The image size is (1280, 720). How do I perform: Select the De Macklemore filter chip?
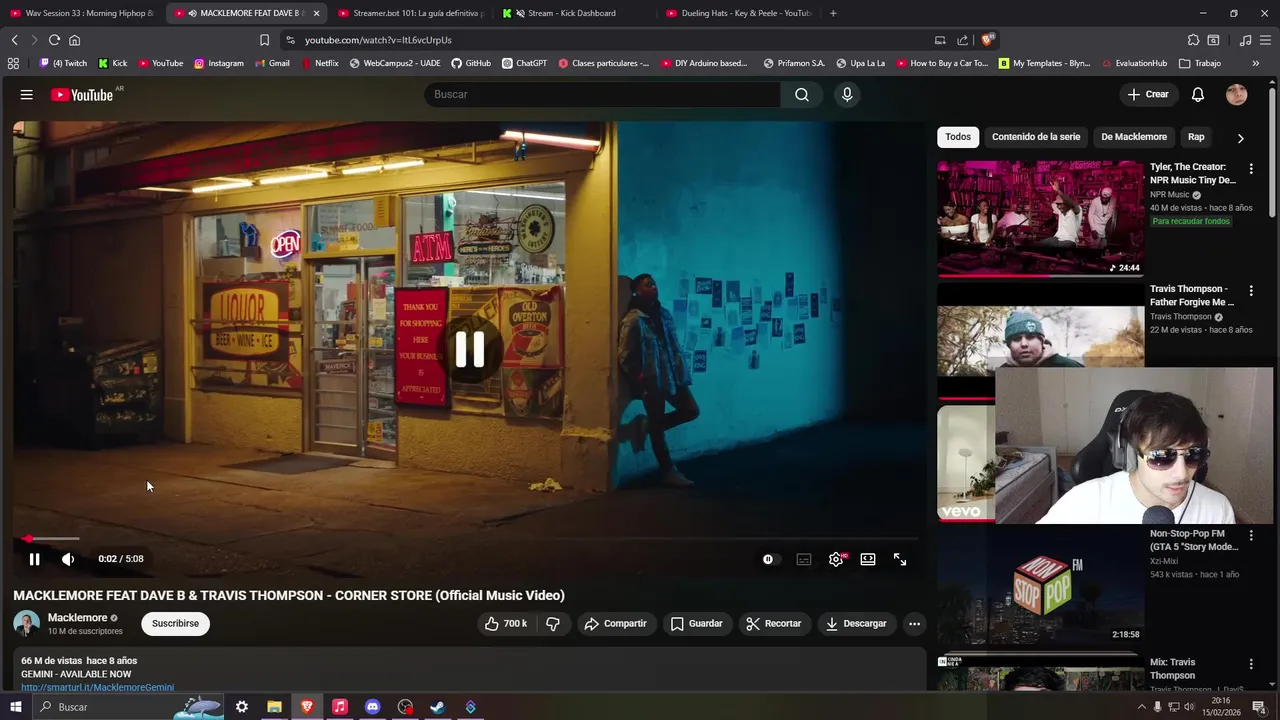[1134, 137]
